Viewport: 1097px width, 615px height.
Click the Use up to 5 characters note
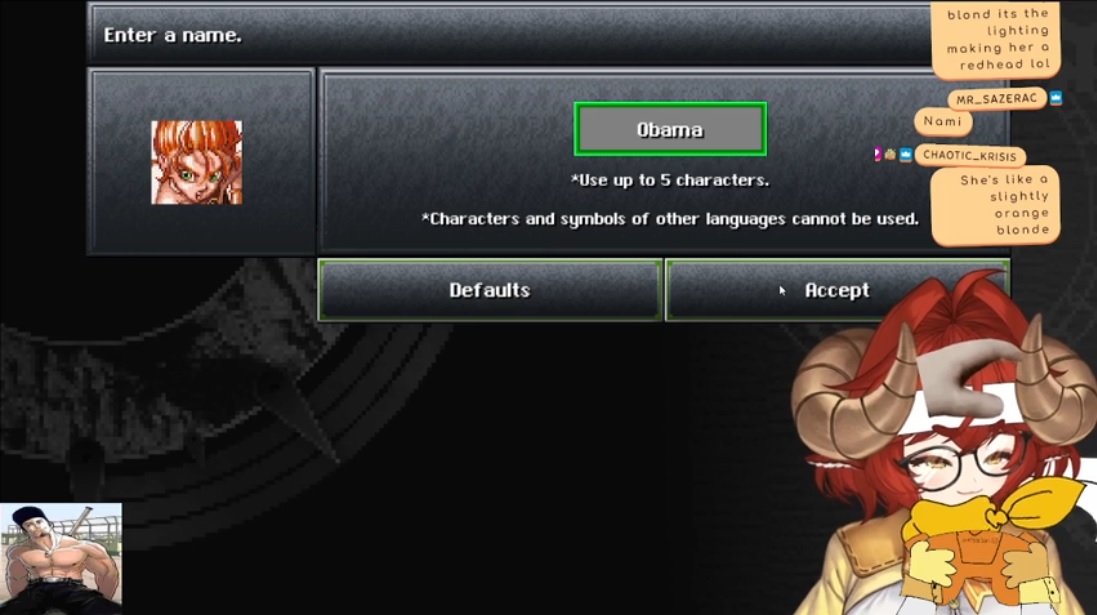pos(670,181)
